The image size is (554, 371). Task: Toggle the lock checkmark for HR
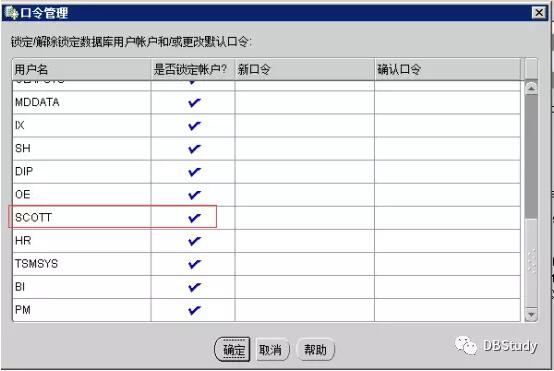(x=194, y=241)
